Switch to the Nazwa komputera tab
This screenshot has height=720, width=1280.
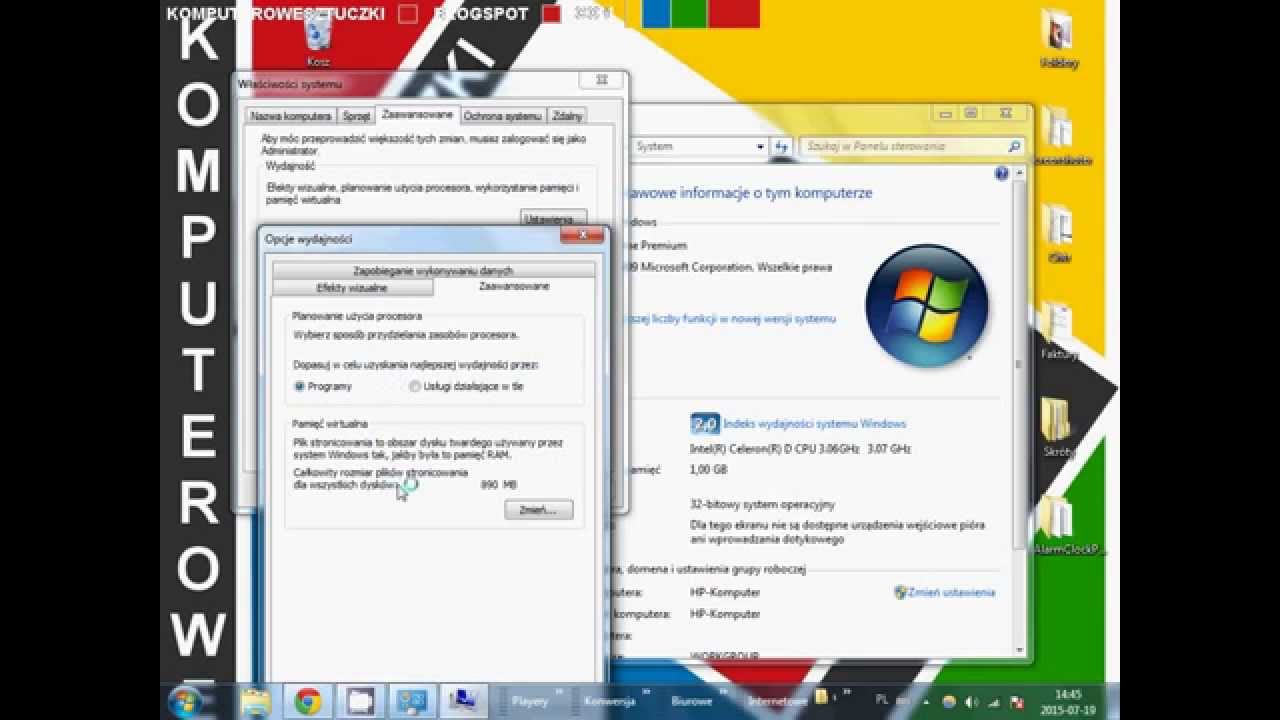click(290, 116)
